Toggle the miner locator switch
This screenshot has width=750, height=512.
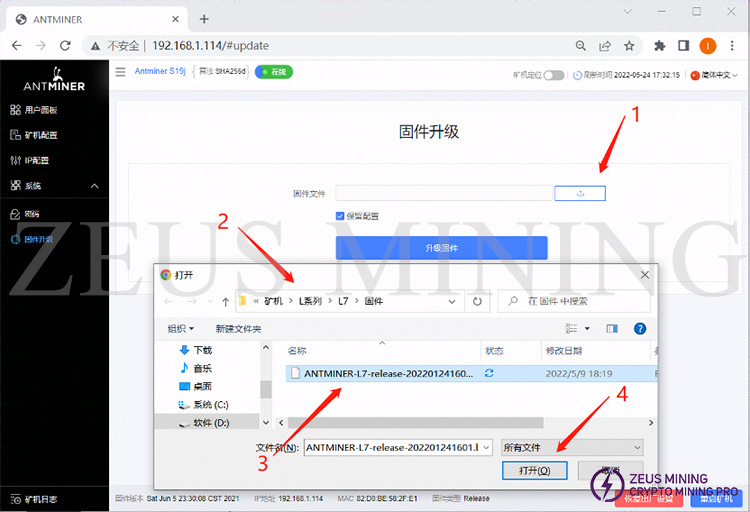(x=554, y=75)
